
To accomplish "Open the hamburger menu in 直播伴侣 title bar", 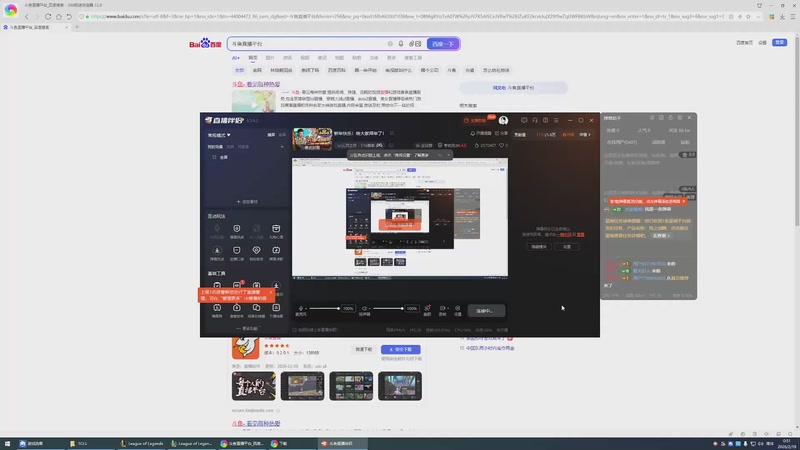I will (x=556, y=120).
